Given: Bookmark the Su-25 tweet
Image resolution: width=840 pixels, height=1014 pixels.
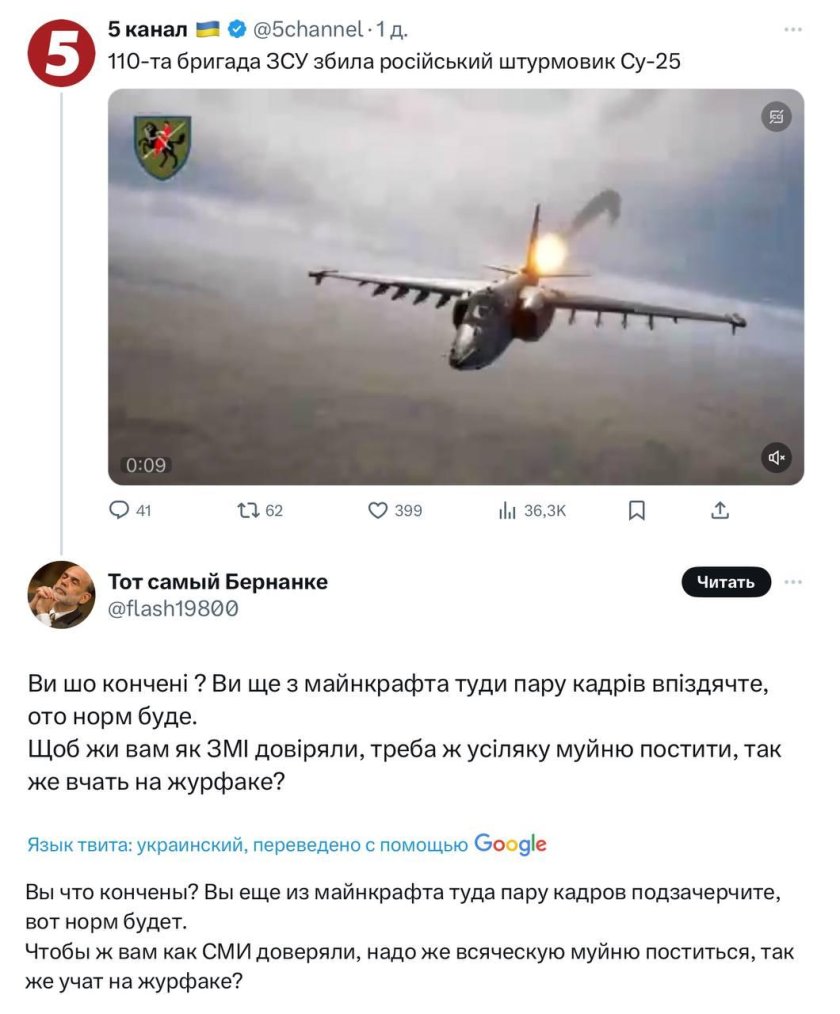Looking at the screenshot, I should (x=636, y=511).
